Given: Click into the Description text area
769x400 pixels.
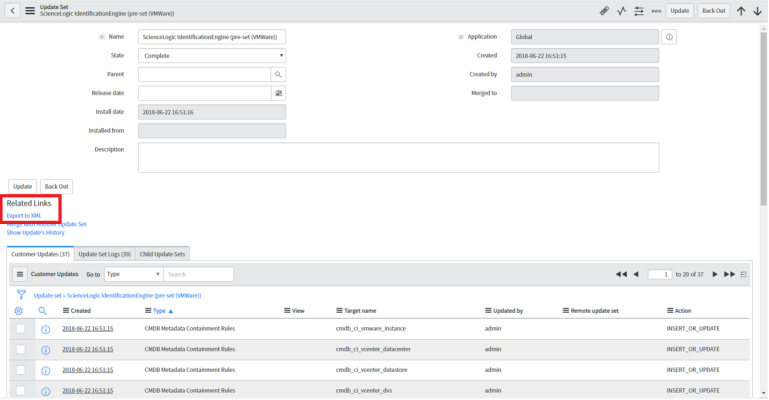Looking at the screenshot, I should click(x=397, y=157).
